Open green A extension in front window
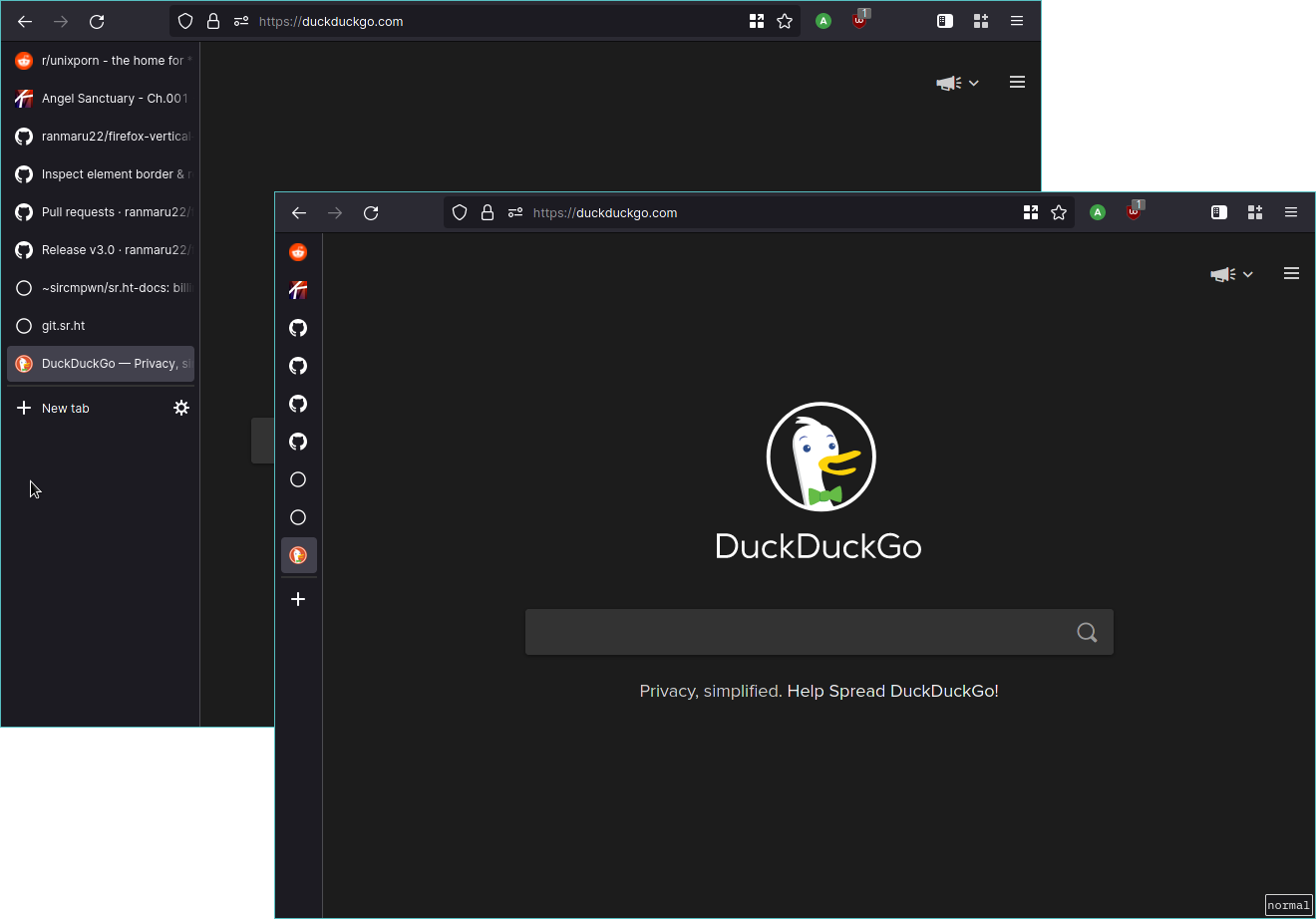1316x919 pixels. point(1098,212)
